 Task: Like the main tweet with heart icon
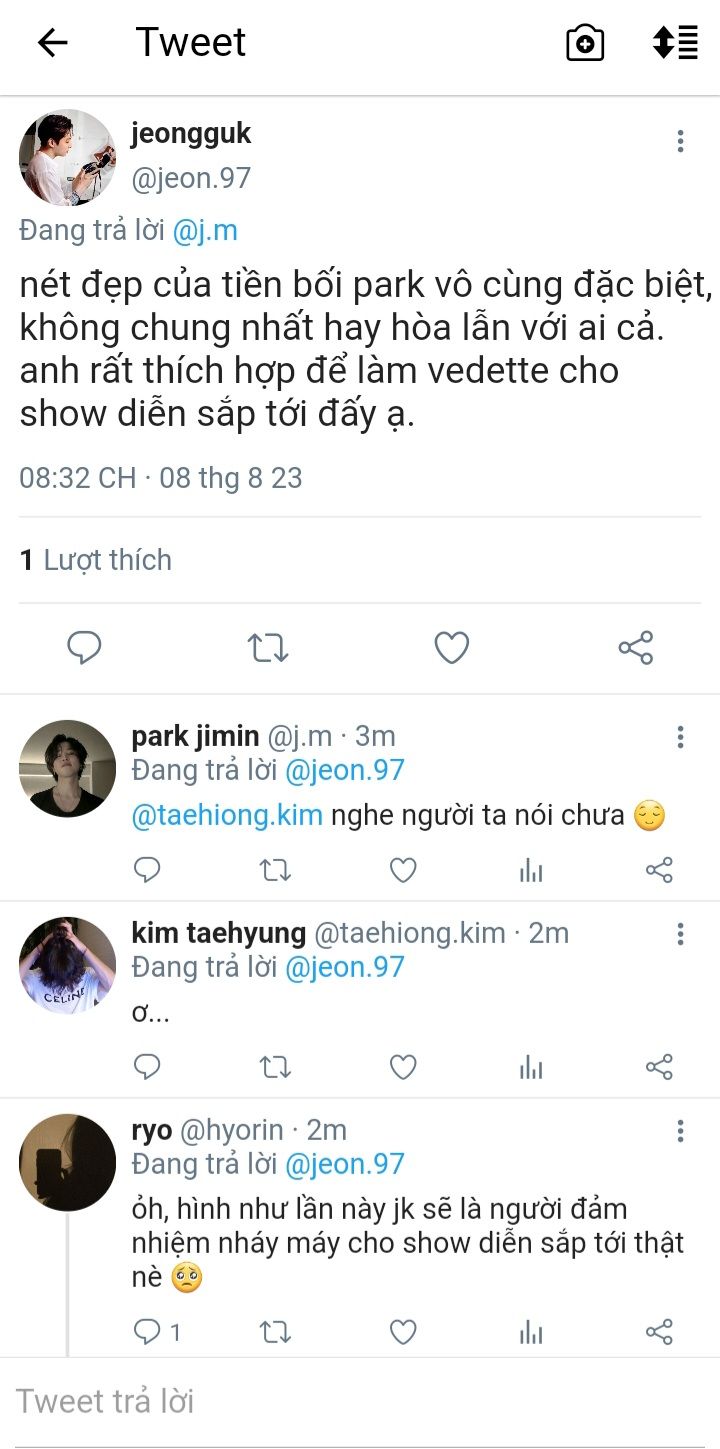[x=452, y=648]
